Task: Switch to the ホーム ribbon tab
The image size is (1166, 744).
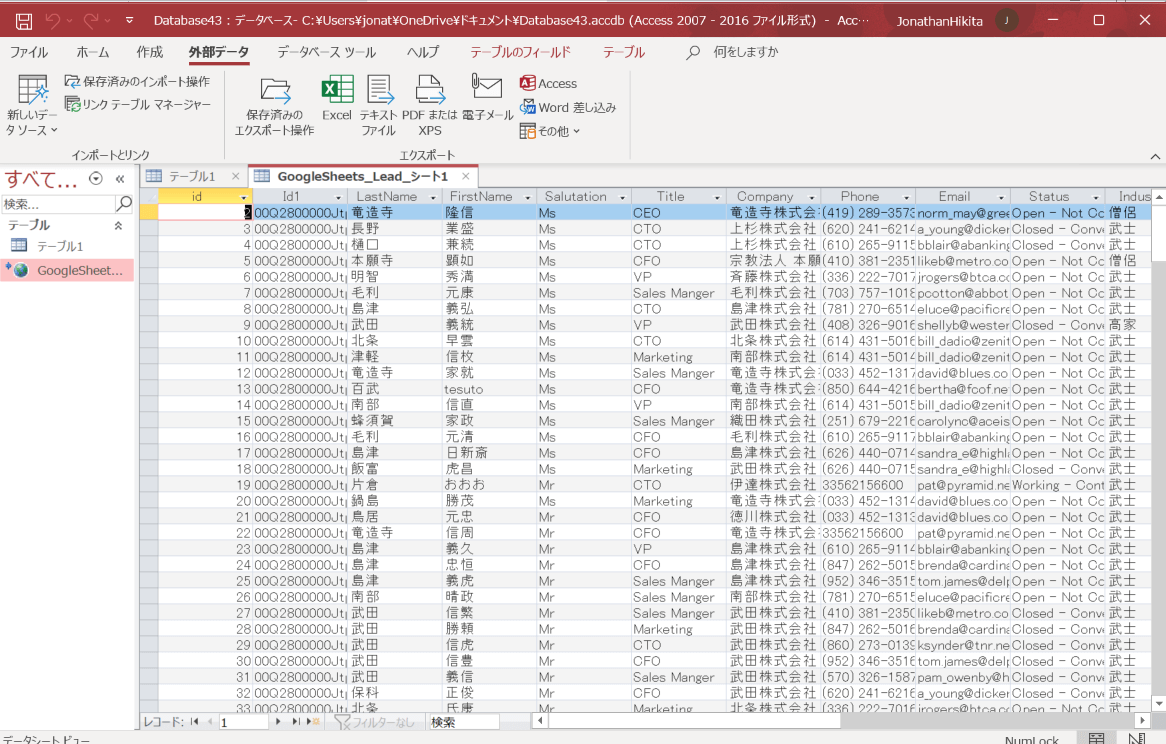Action: pos(92,52)
